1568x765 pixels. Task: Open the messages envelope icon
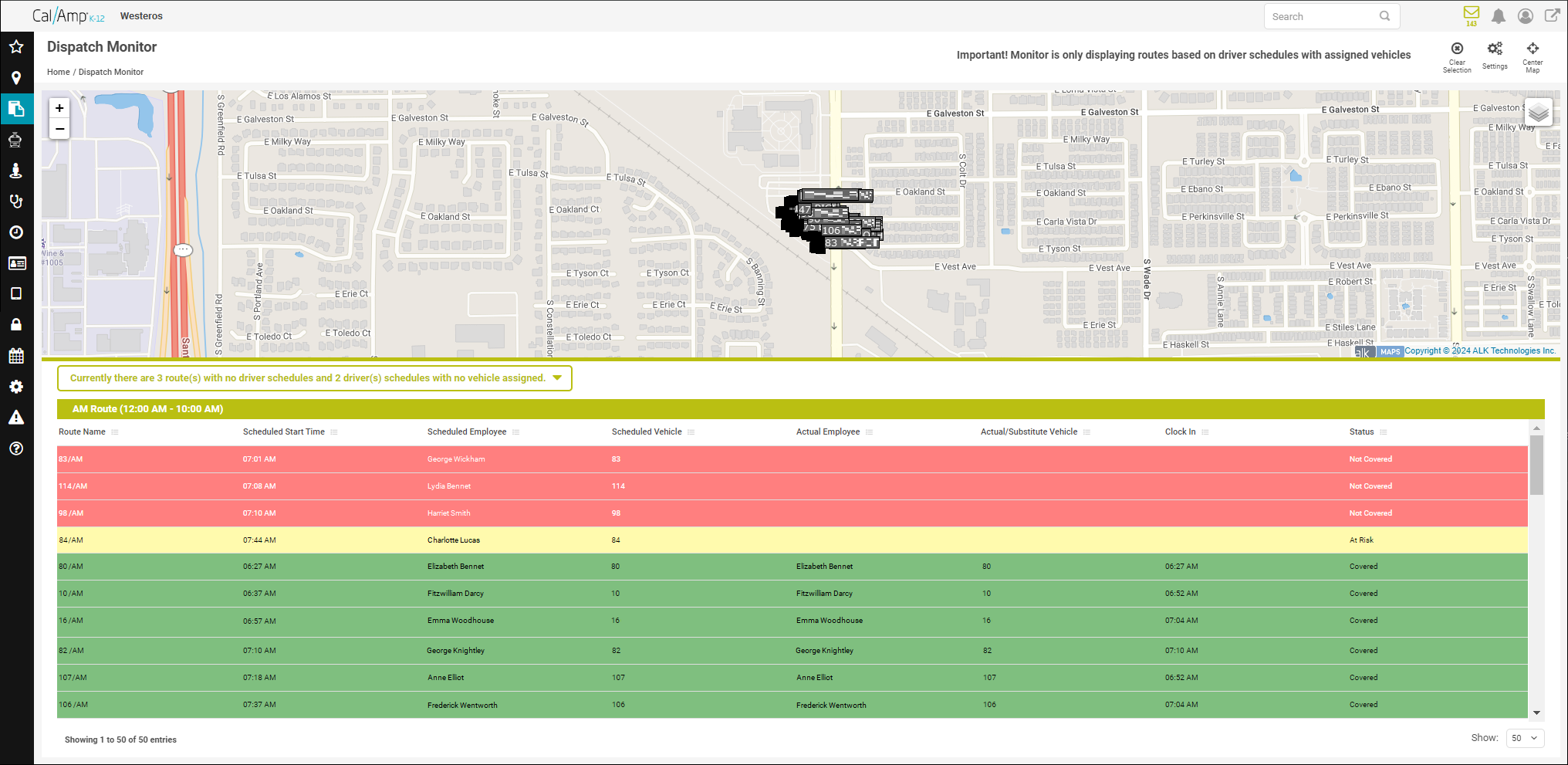click(x=1472, y=13)
